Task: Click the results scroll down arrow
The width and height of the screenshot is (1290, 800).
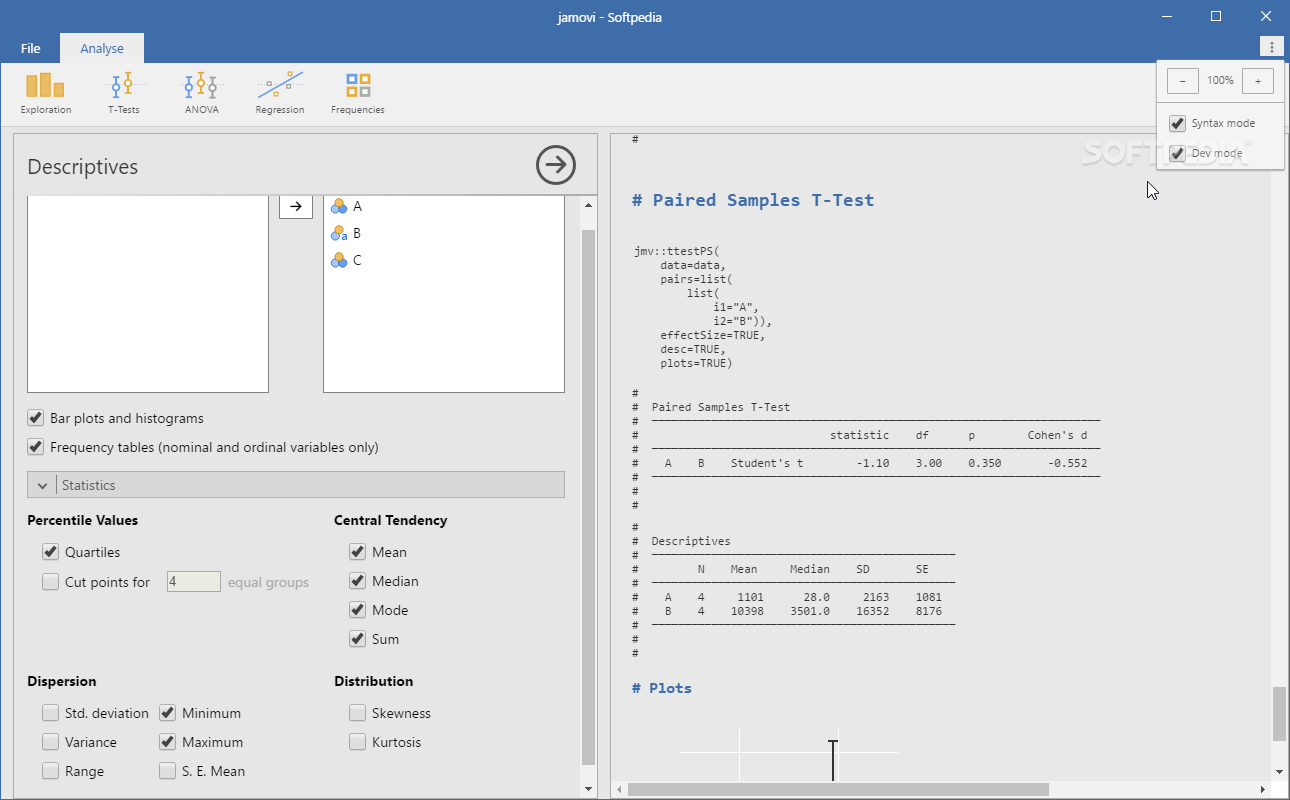Action: click(x=1279, y=772)
